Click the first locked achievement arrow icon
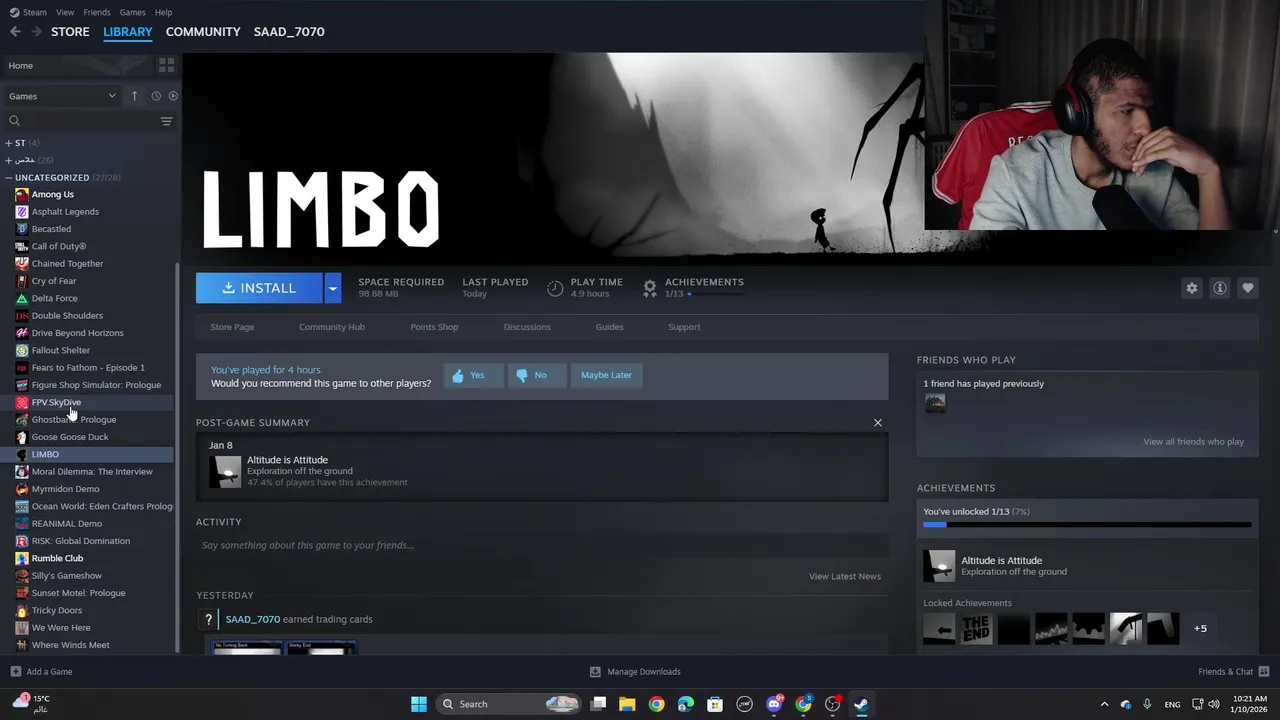The width and height of the screenshot is (1280, 720). [939, 629]
